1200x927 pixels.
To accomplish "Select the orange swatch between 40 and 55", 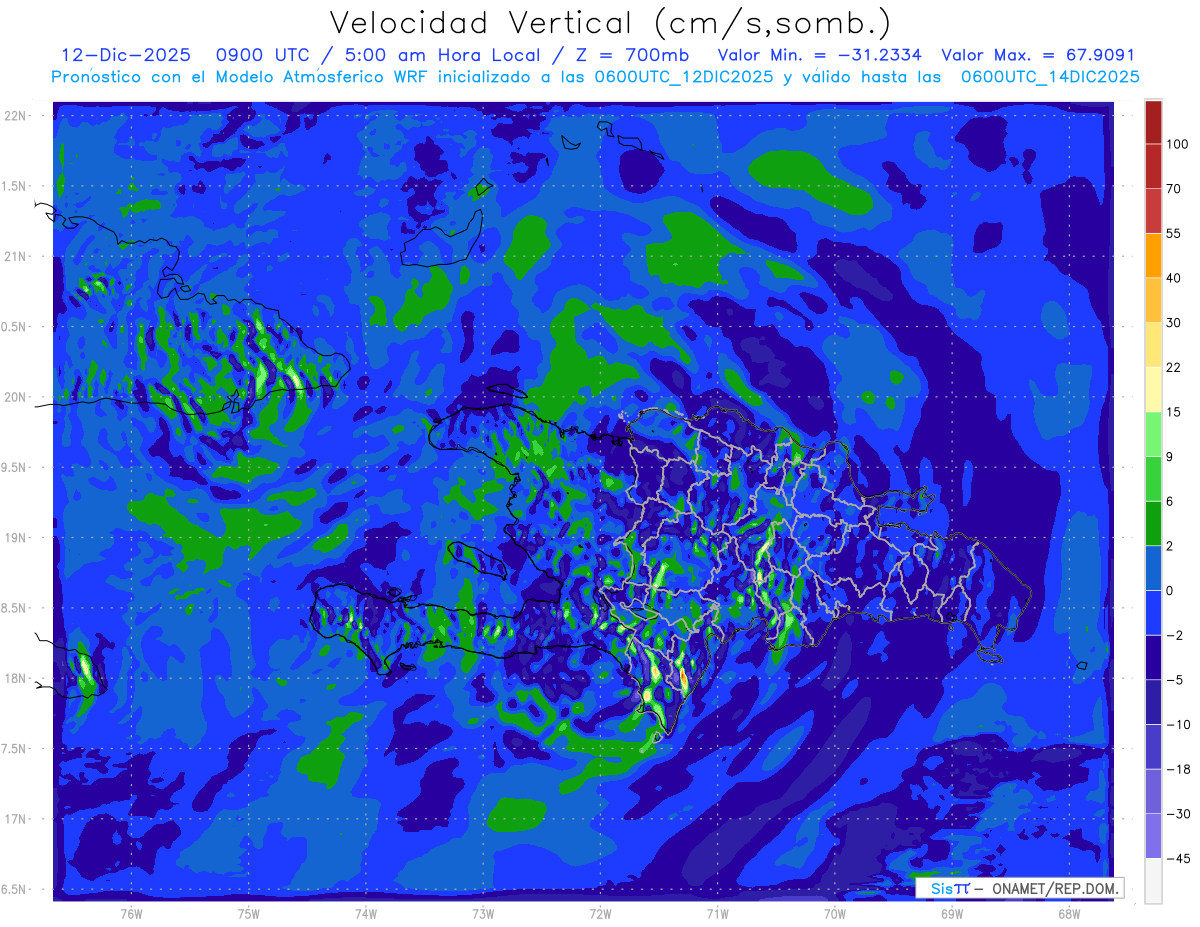I will tap(1153, 255).
